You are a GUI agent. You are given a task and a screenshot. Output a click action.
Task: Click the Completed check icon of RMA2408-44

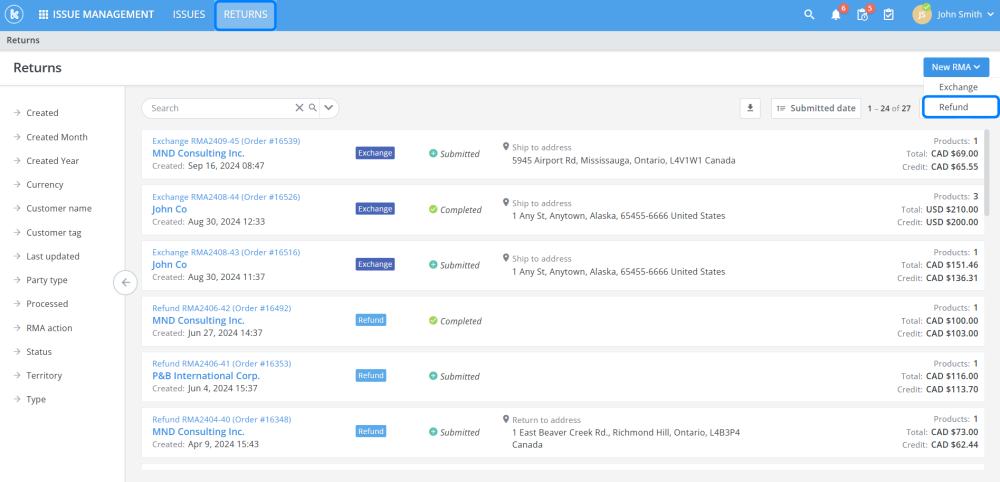pyautogui.click(x=433, y=209)
